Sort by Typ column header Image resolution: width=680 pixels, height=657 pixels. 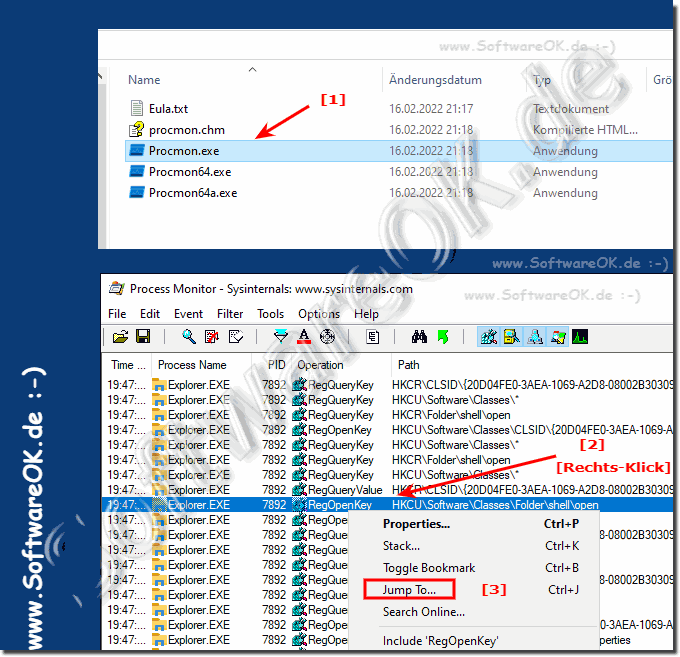[x=542, y=80]
